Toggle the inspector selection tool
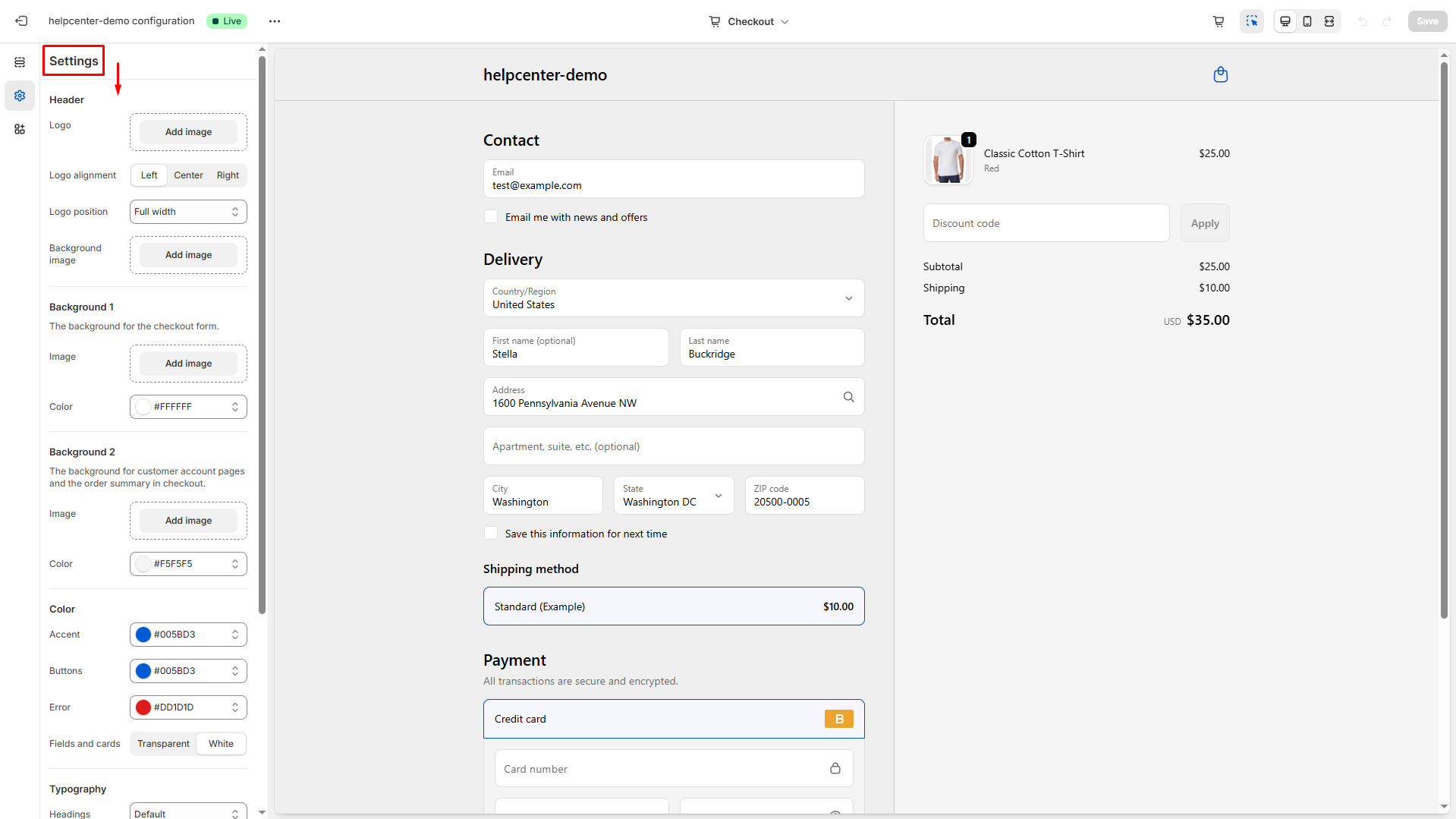 1252,21
